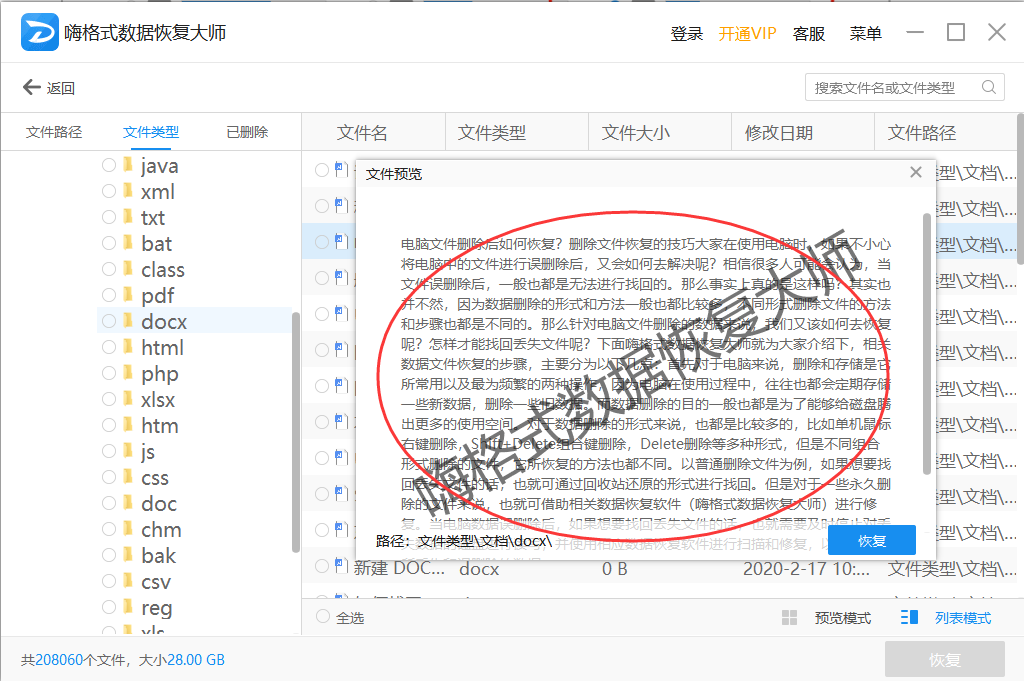Click document icon of 新建 DOC... row

(x=341, y=565)
